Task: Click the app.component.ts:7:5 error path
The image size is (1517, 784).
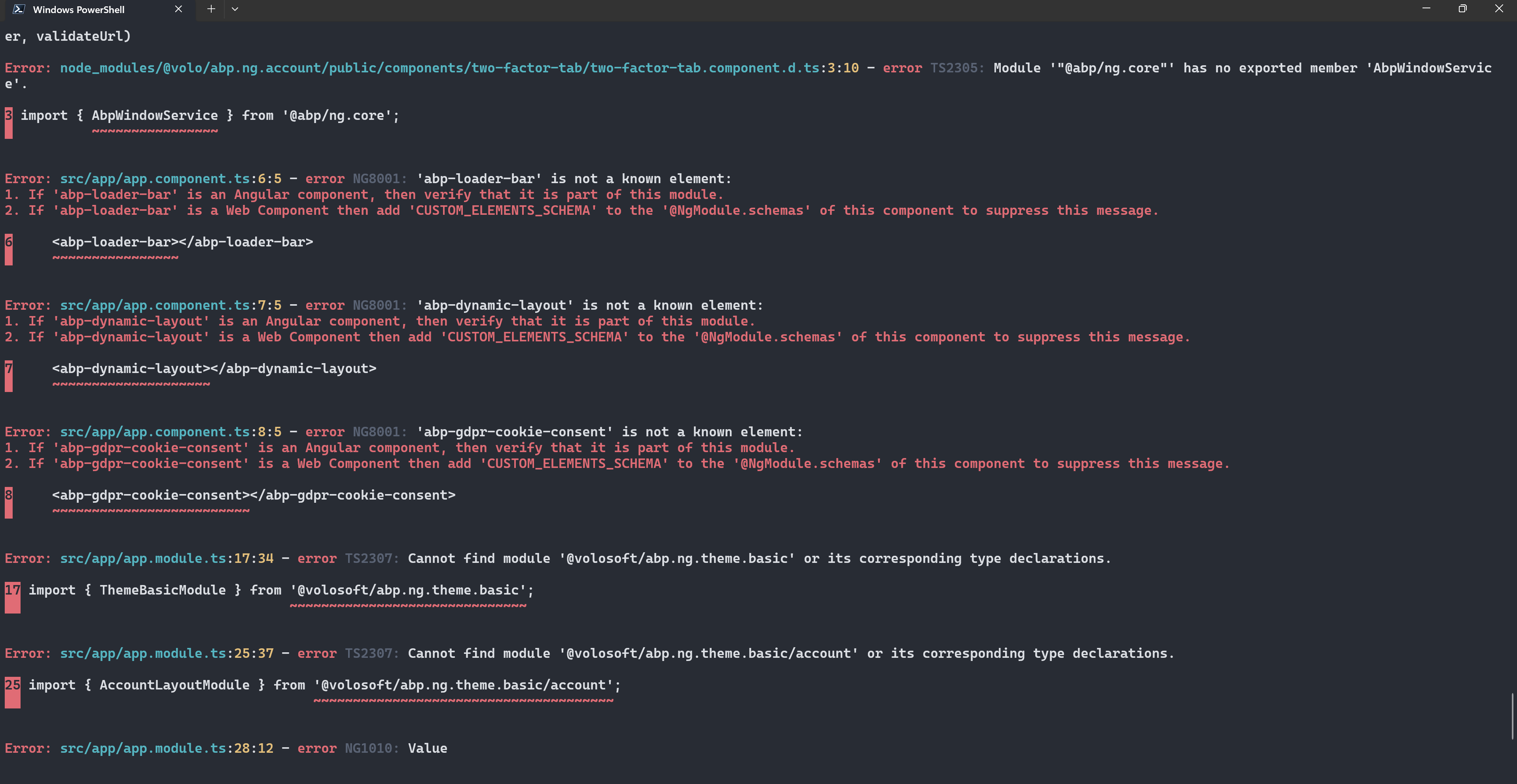Action: pyautogui.click(x=170, y=305)
